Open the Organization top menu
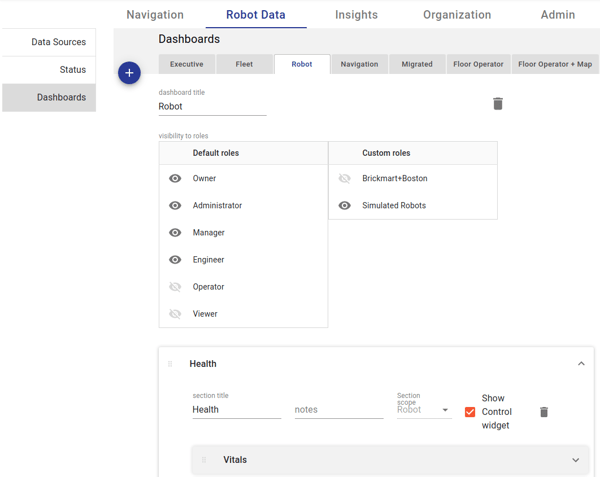The image size is (600, 477). 457,15
